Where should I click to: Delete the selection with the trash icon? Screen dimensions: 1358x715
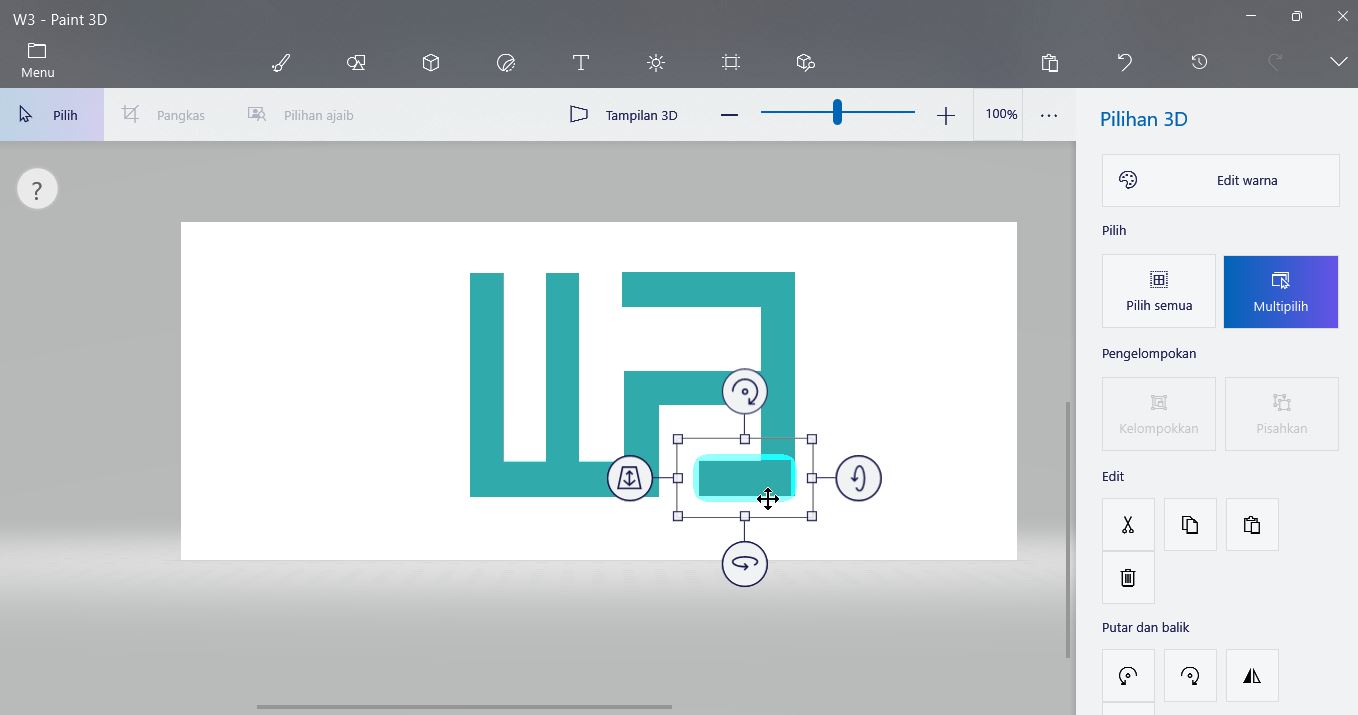pyautogui.click(x=1128, y=578)
